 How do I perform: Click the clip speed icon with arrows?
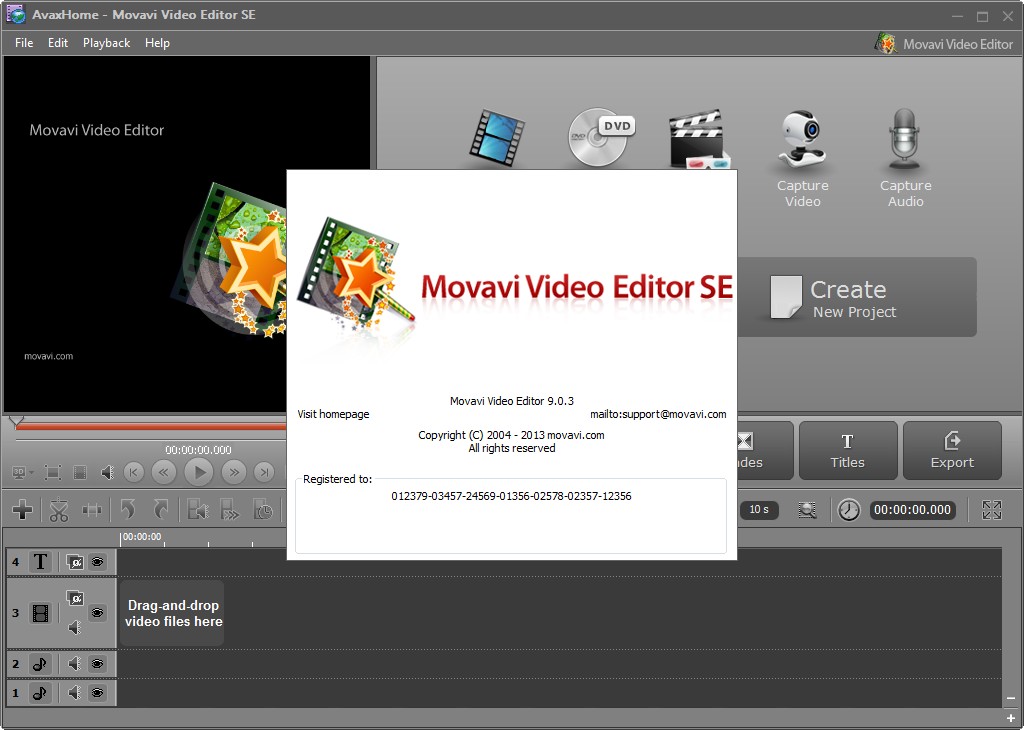[230, 510]
